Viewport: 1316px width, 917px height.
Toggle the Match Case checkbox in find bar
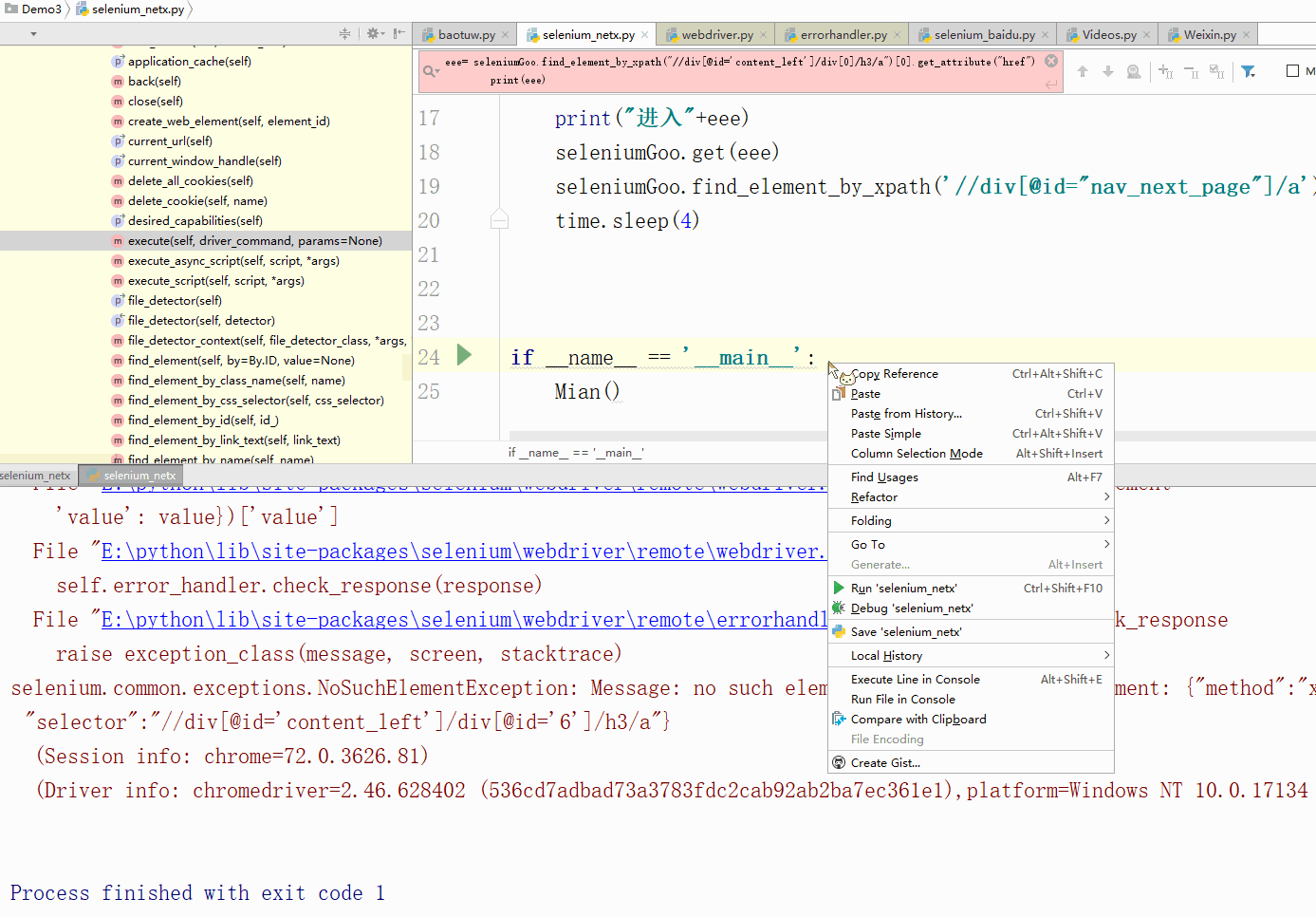[1292, 71]
